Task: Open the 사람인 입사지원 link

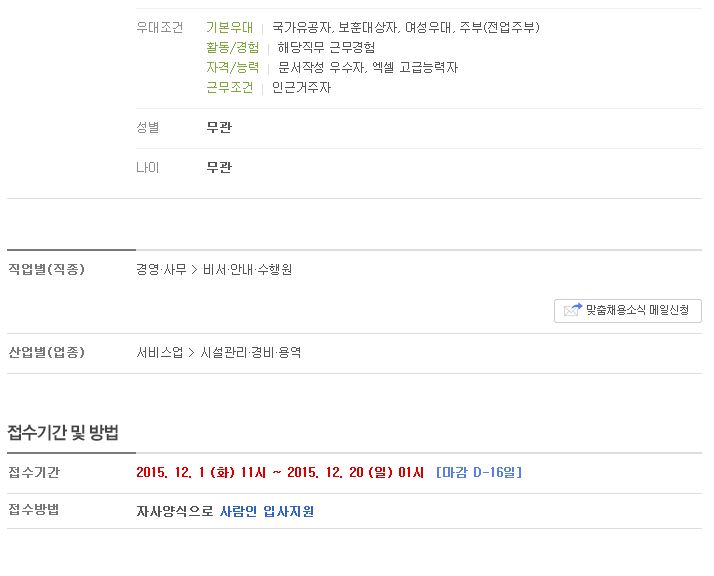Action: click(267, 511)
